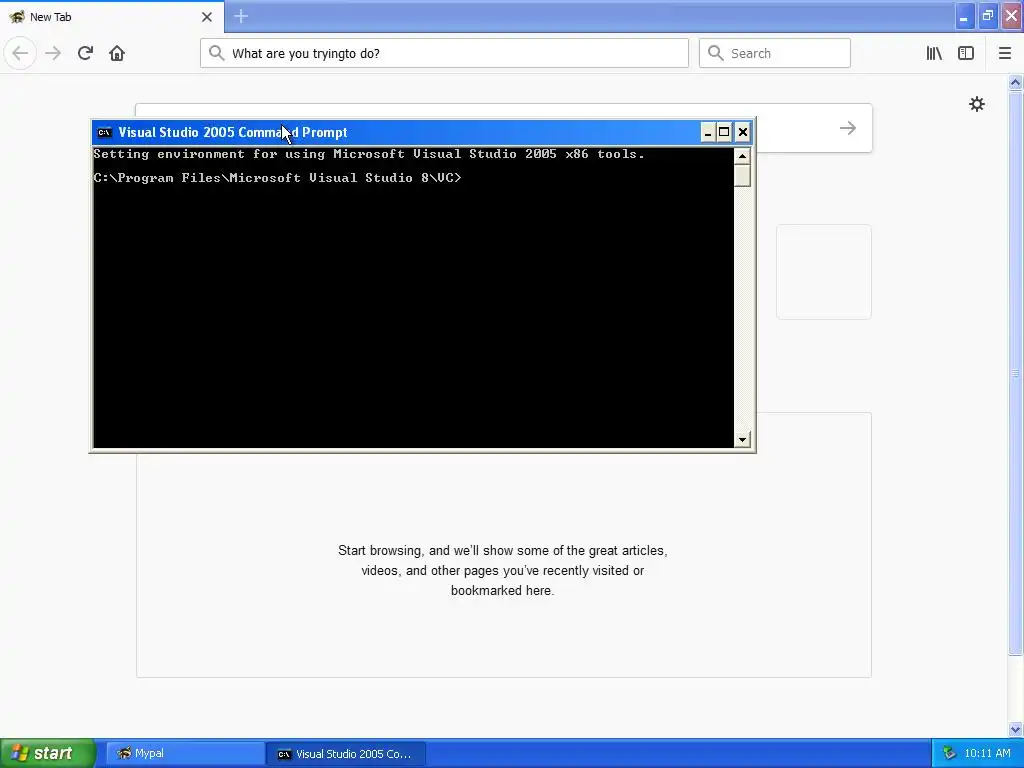Open the Windows start menu

[x=48, y=753]
